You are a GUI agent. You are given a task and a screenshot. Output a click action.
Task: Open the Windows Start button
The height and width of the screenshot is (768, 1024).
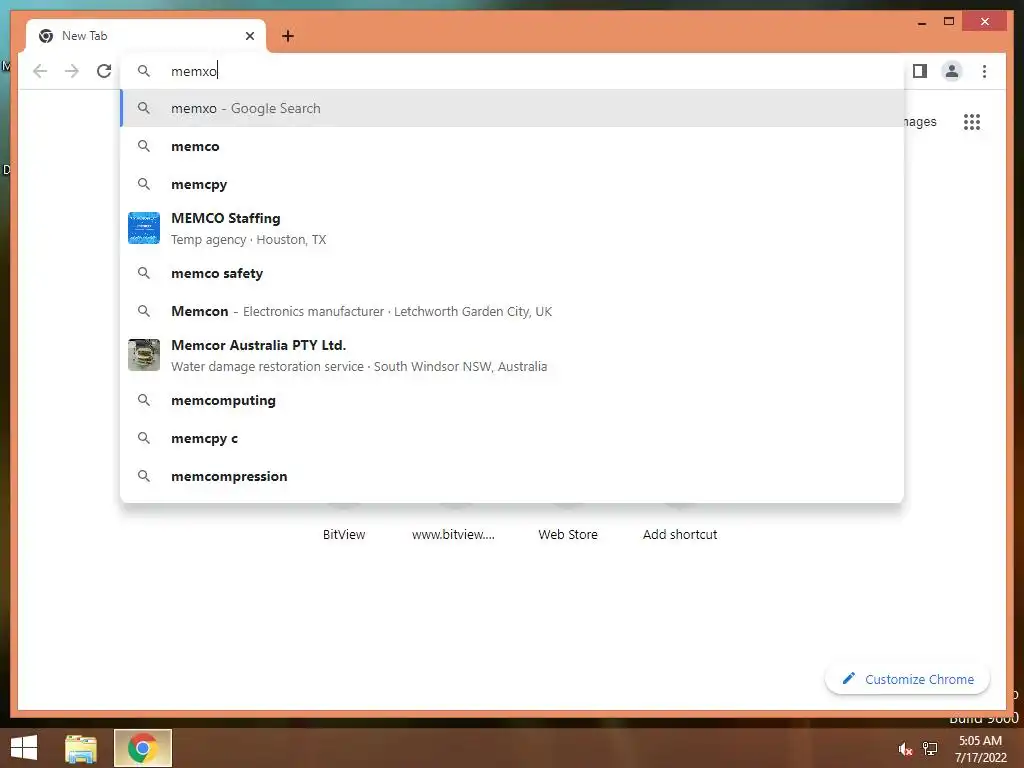coord(24,748)
